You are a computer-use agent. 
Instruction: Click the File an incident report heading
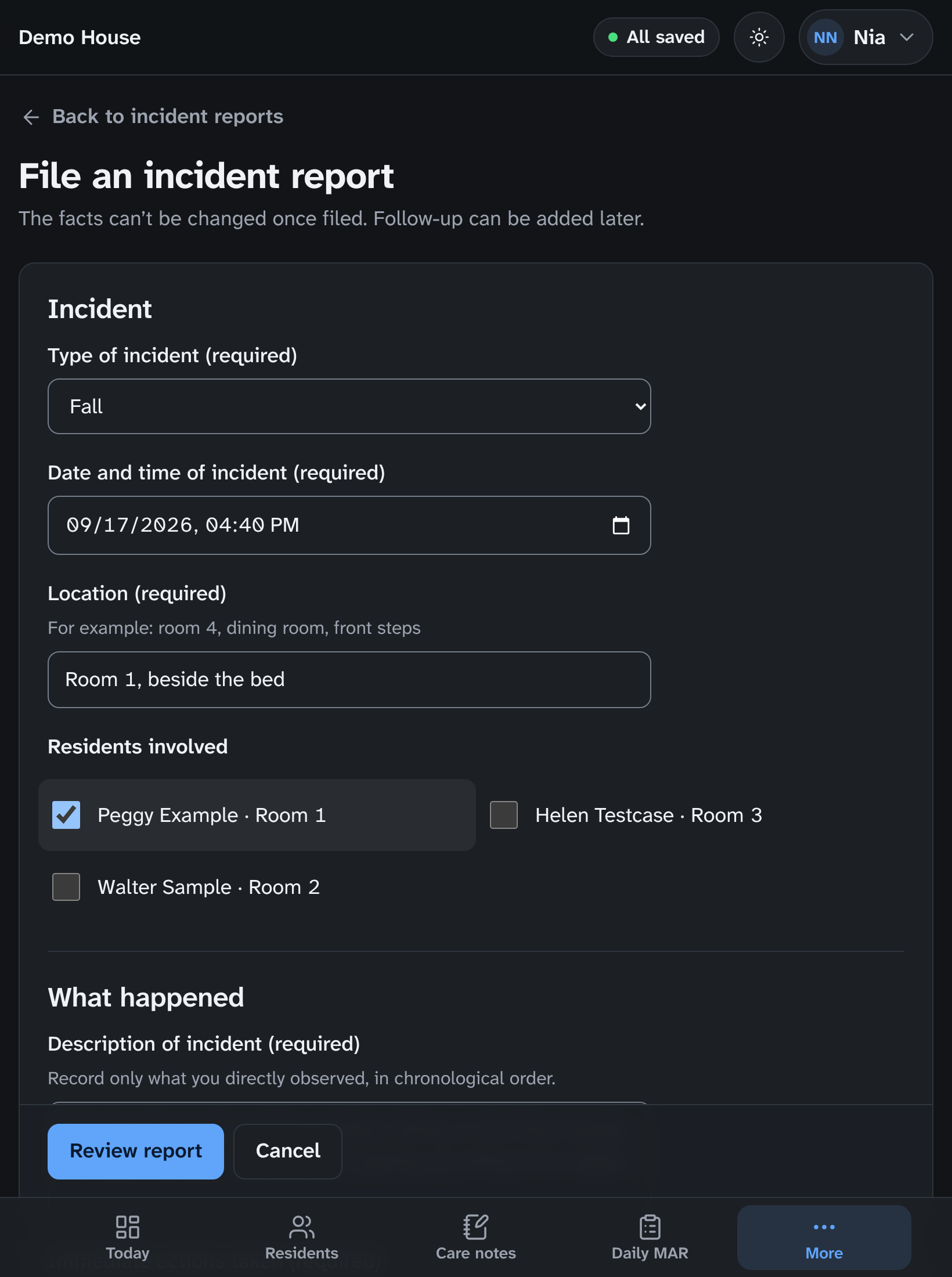206,176
